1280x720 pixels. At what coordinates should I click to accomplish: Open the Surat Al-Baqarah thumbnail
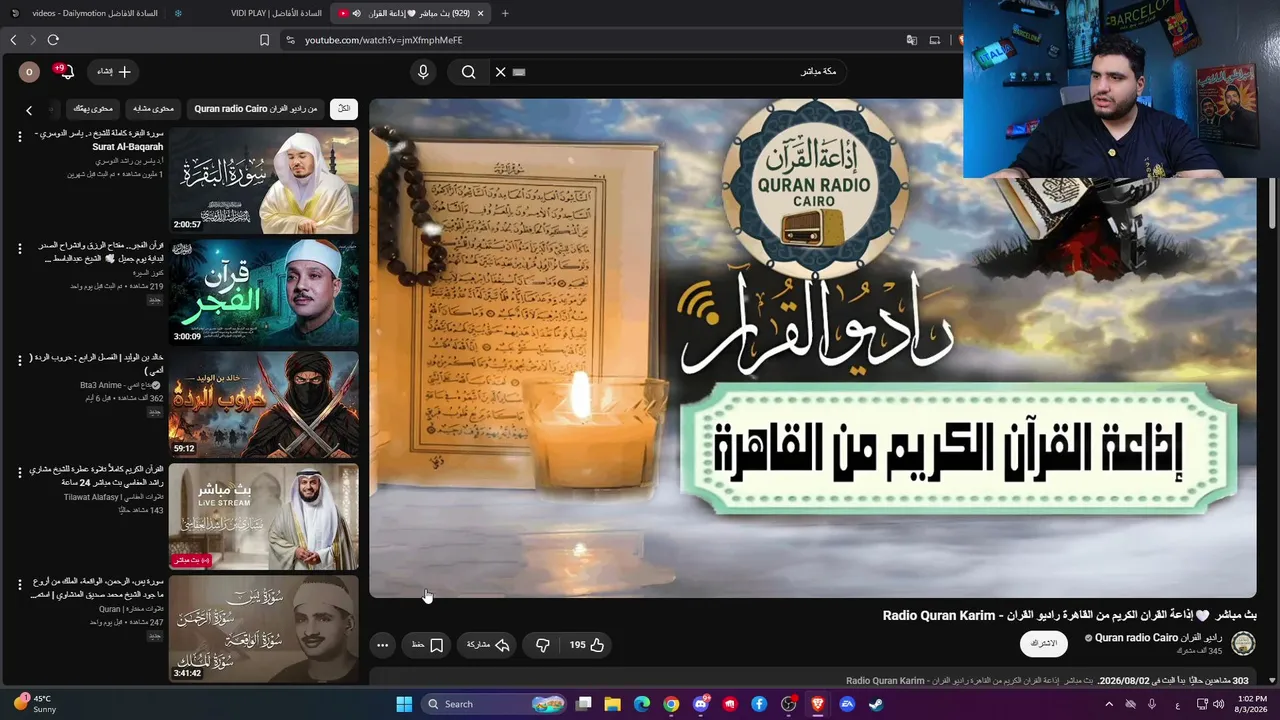tap(264, 180)
